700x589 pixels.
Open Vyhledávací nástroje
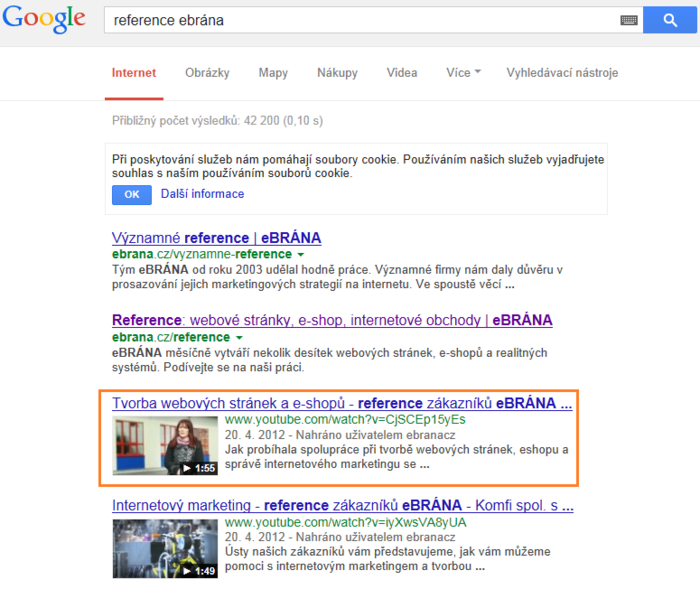pyautogui.click(x=562, y=73)
